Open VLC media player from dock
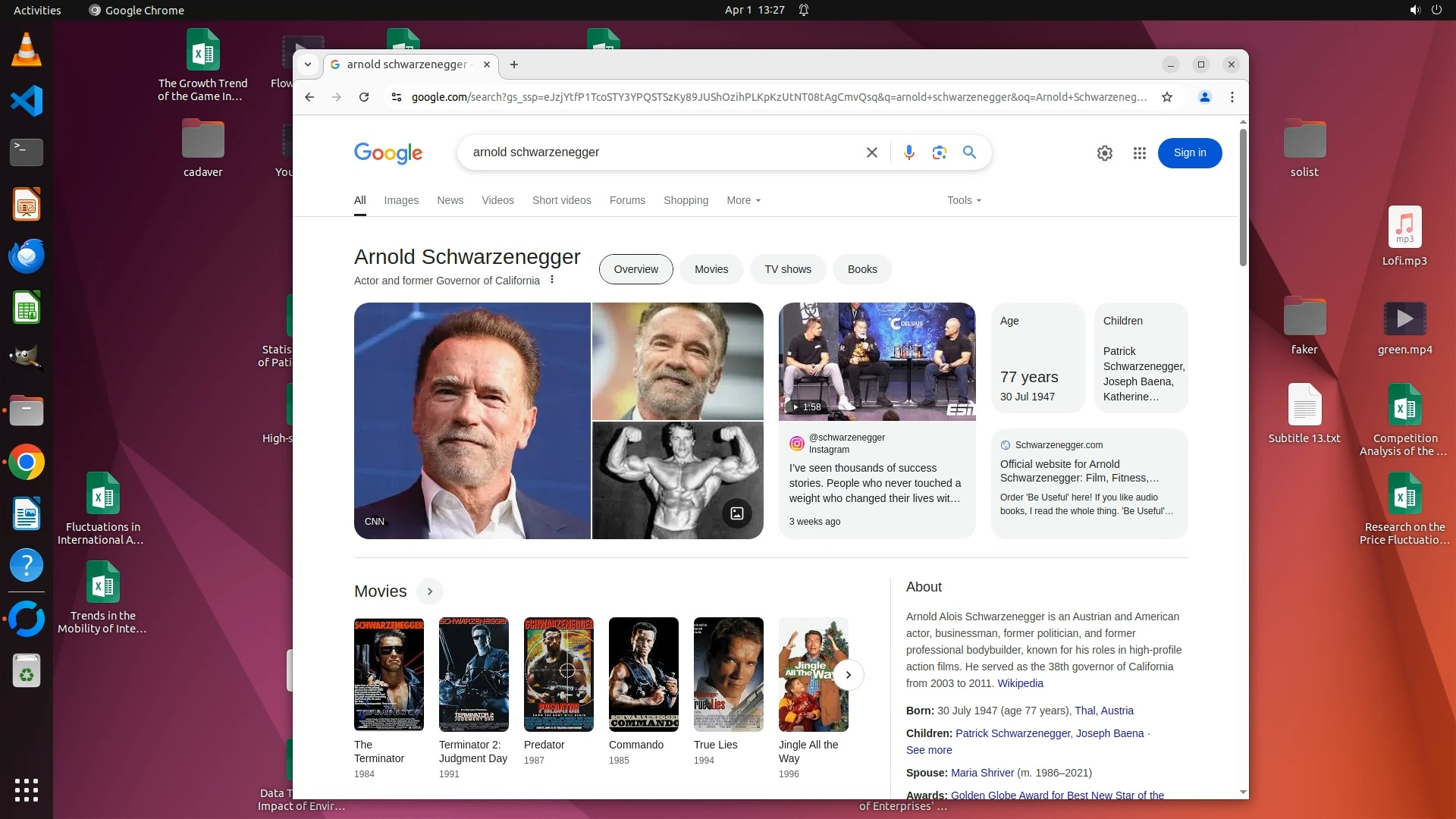 (x=27, y=50)
